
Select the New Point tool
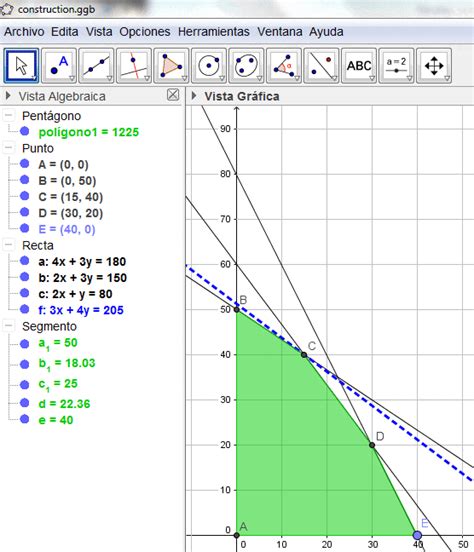[59, 66]
